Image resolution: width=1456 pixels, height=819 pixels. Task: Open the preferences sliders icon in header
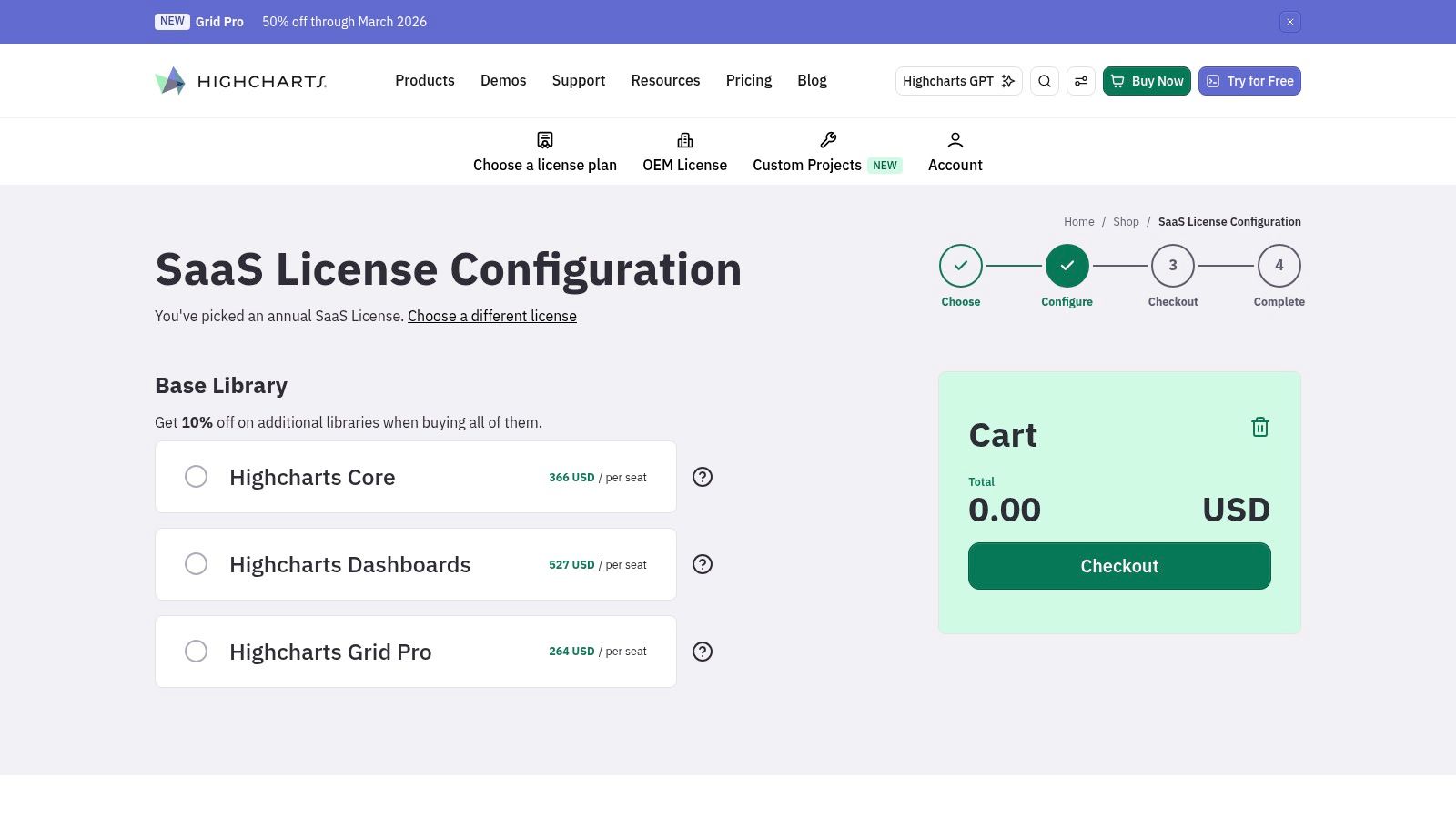coord(1081,81)
